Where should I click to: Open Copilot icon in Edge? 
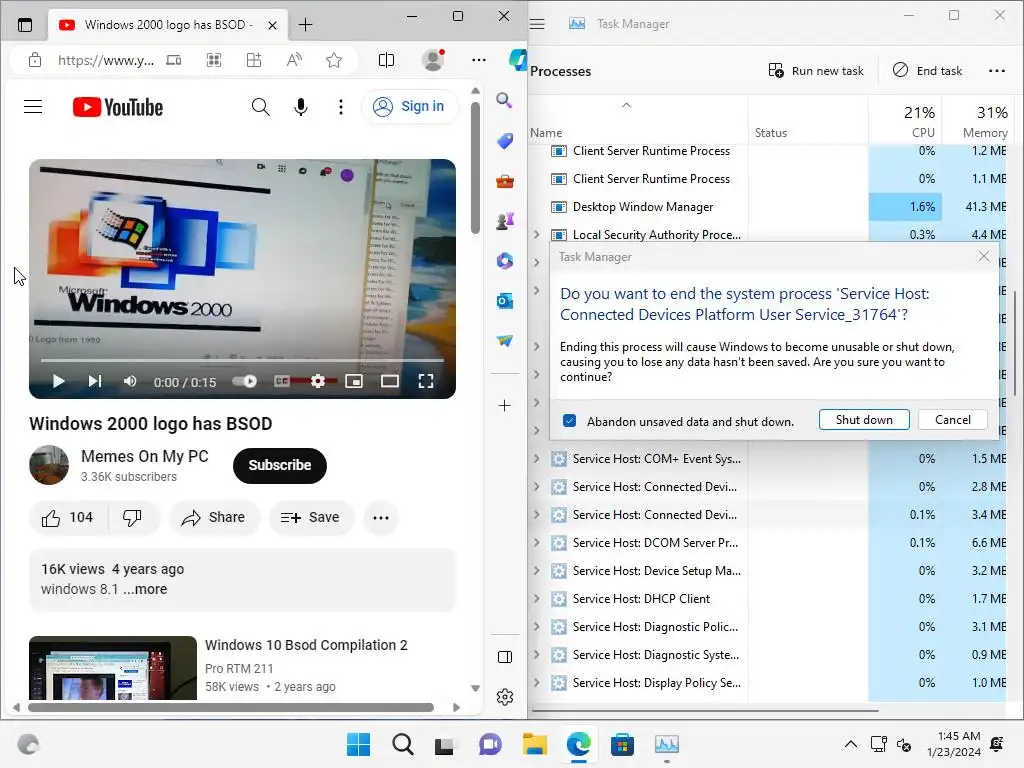click(x=519, y=60)
